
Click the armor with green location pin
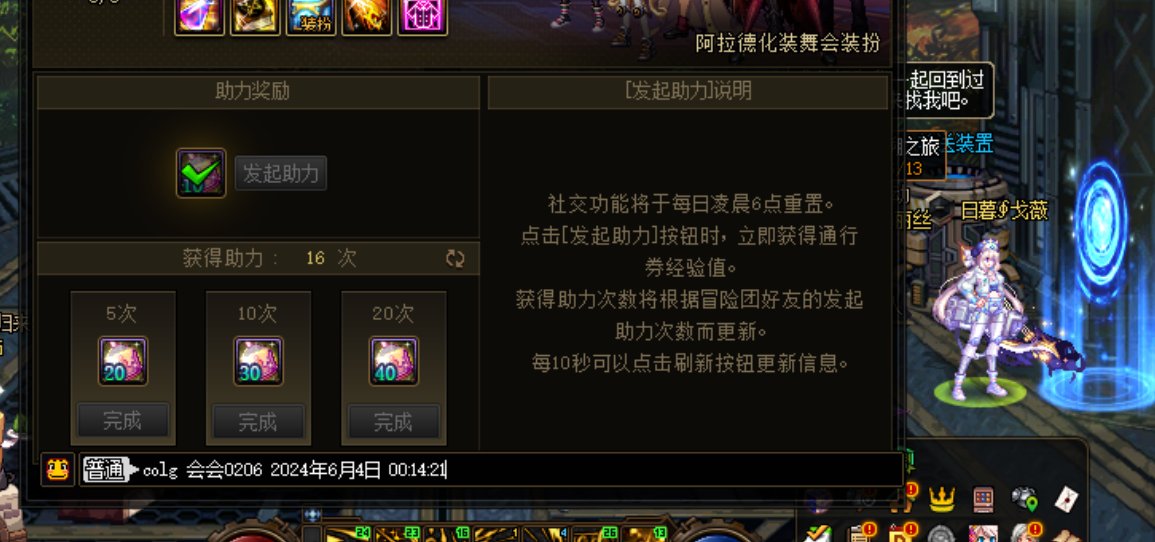pyautogui.click(x=1024, y=499)
